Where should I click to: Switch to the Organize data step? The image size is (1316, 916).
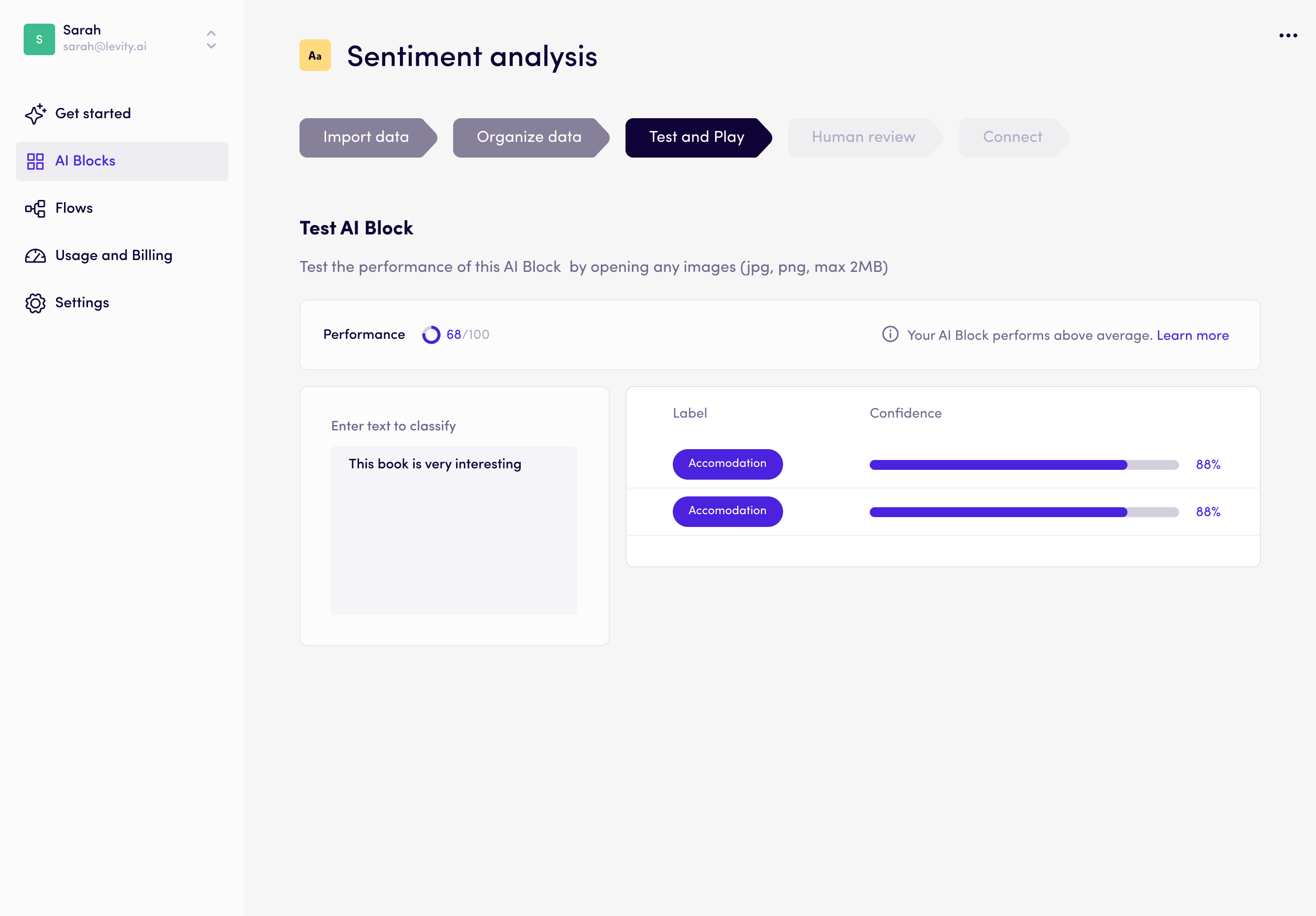pyautogui.click(x=528, y=137)
